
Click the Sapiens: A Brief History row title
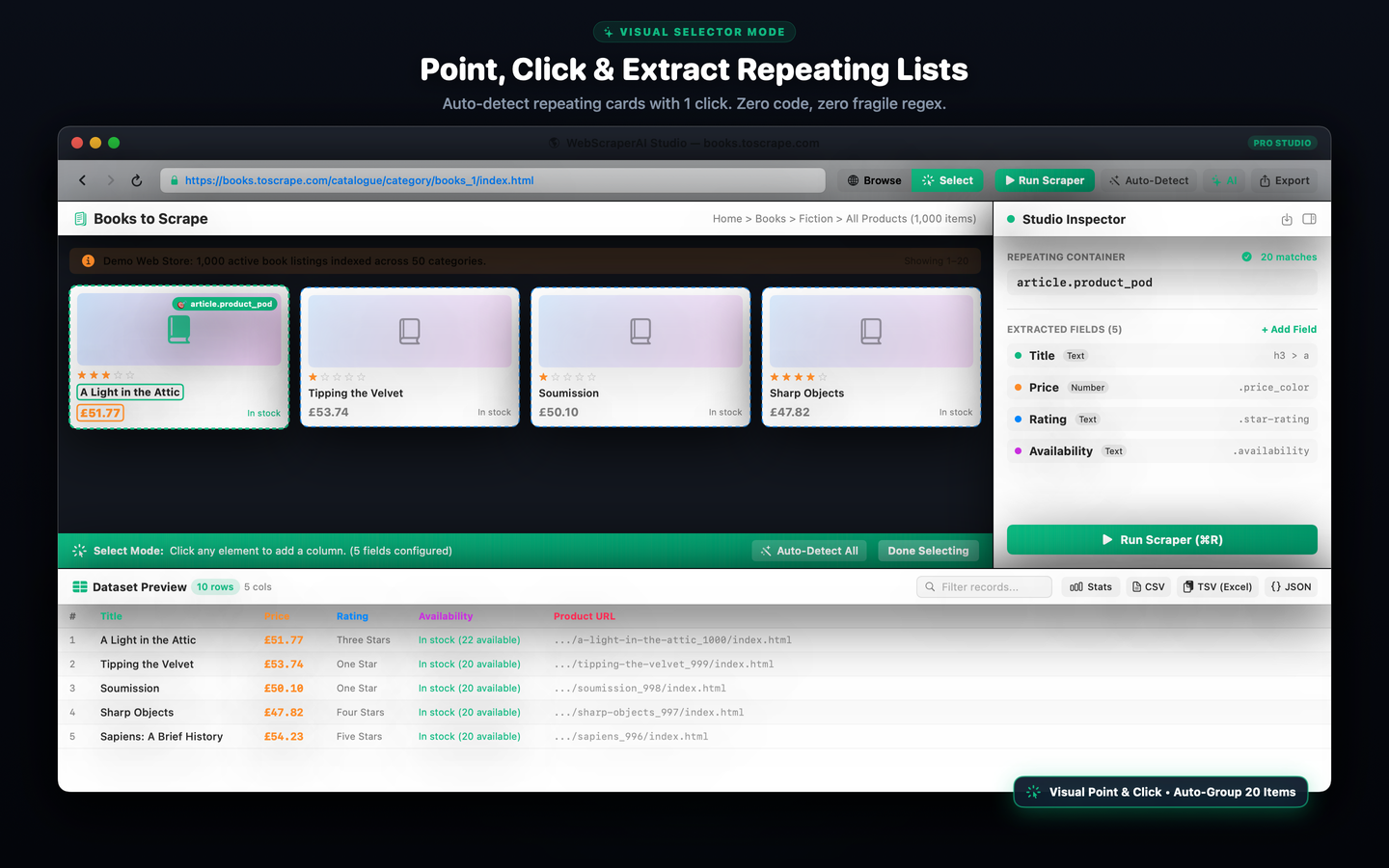(x=161, y=737)
